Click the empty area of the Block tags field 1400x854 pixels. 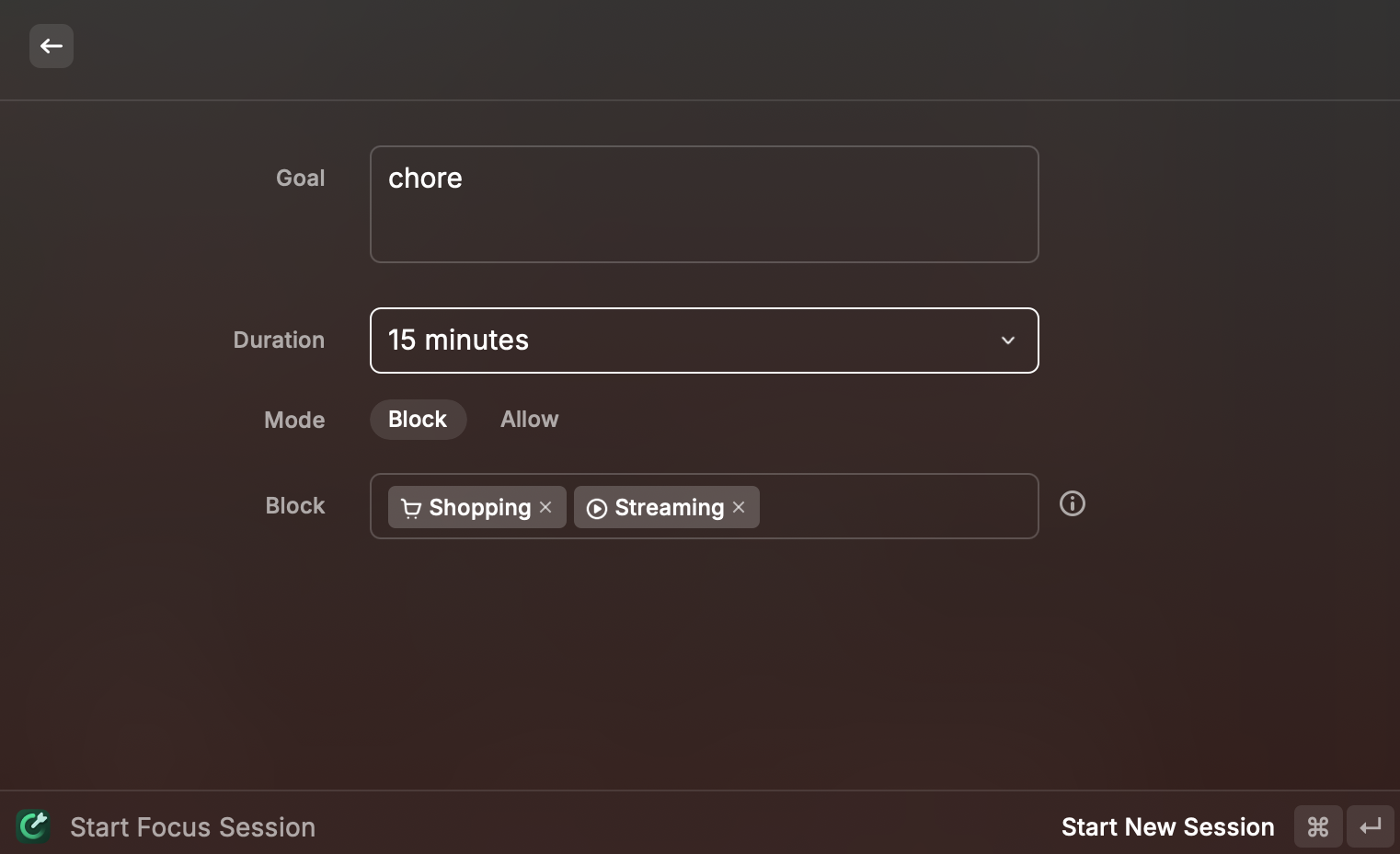point(897,506)
